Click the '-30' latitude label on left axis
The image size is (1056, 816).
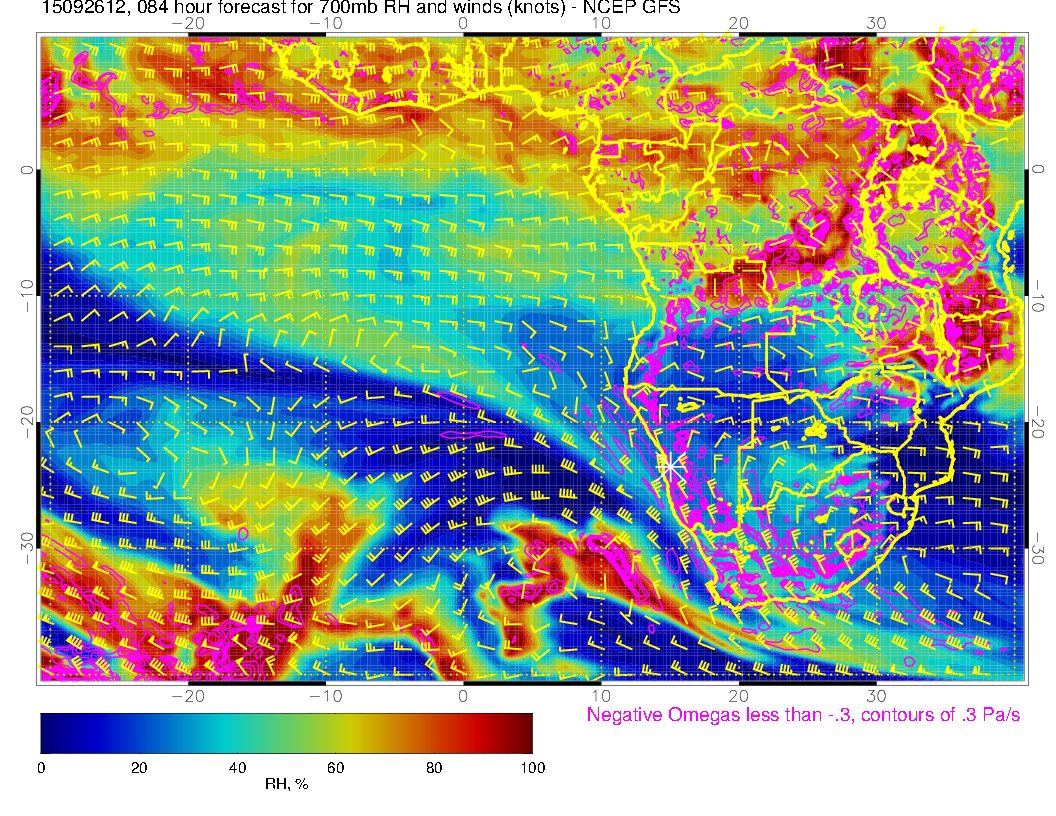pyautogui.click(x=26, y=548)
